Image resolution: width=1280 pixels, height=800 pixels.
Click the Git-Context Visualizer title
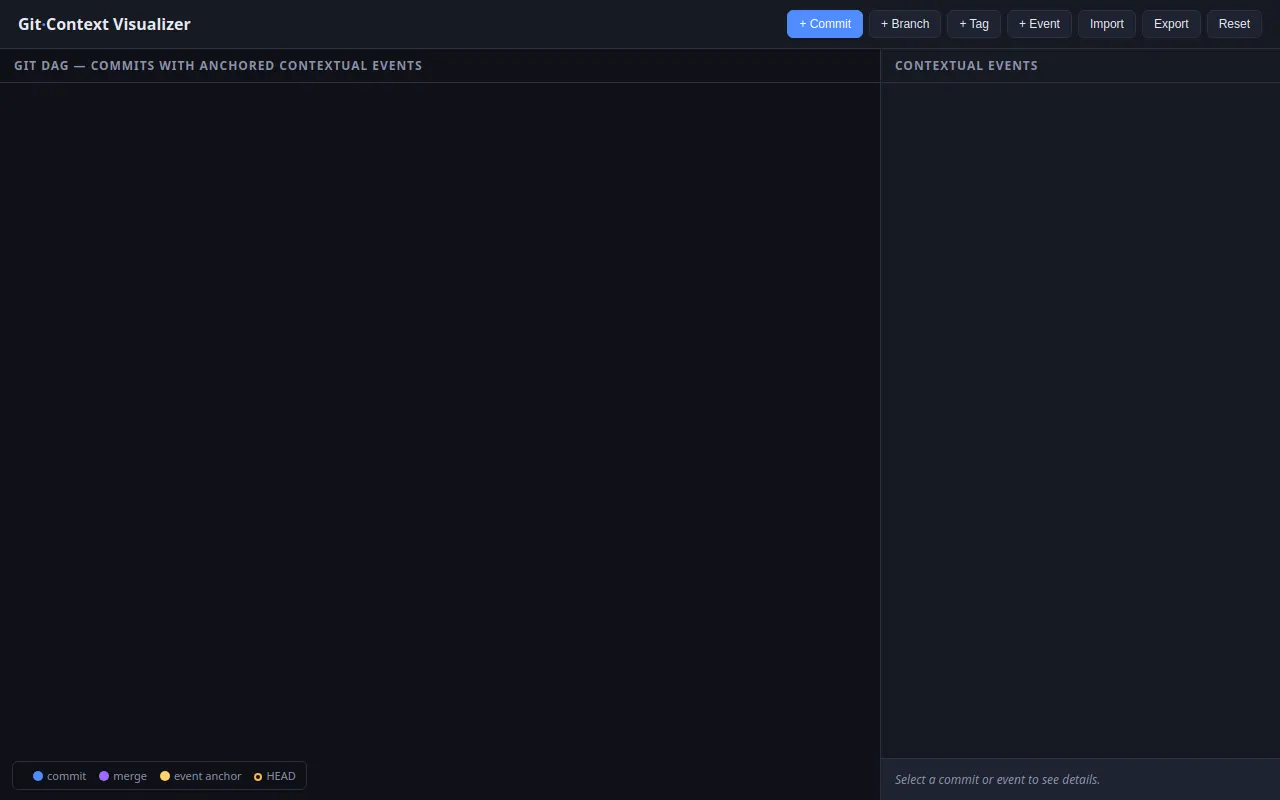pos(104,24)
